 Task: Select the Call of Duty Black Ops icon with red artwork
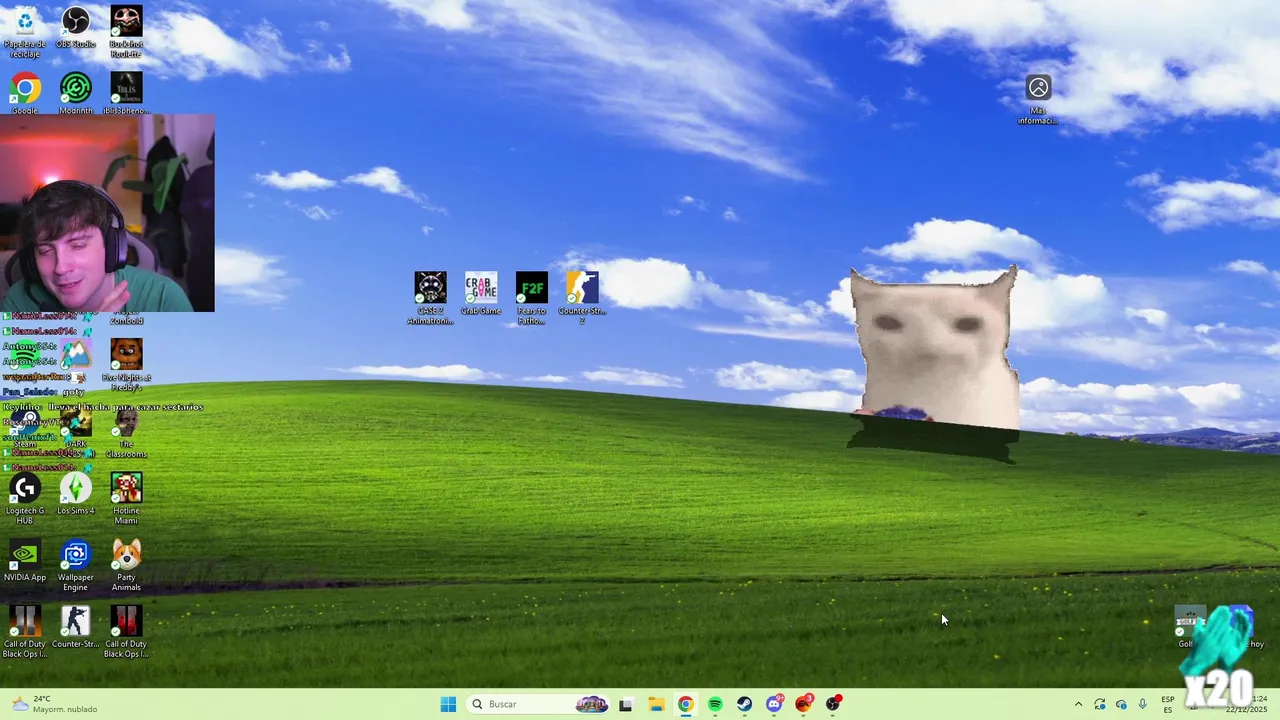pos(126,632)
